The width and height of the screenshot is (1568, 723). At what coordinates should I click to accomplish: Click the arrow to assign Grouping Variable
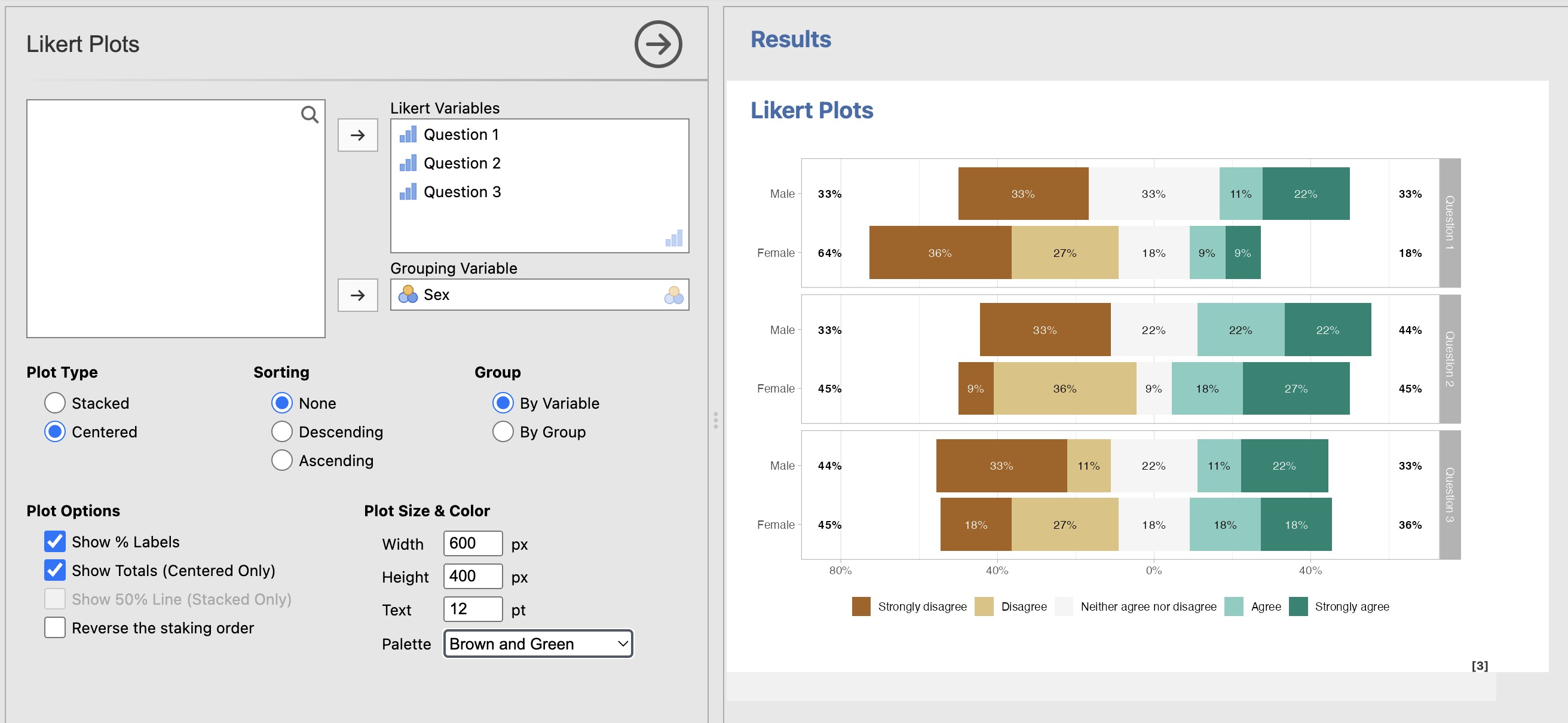coord(357,295)
